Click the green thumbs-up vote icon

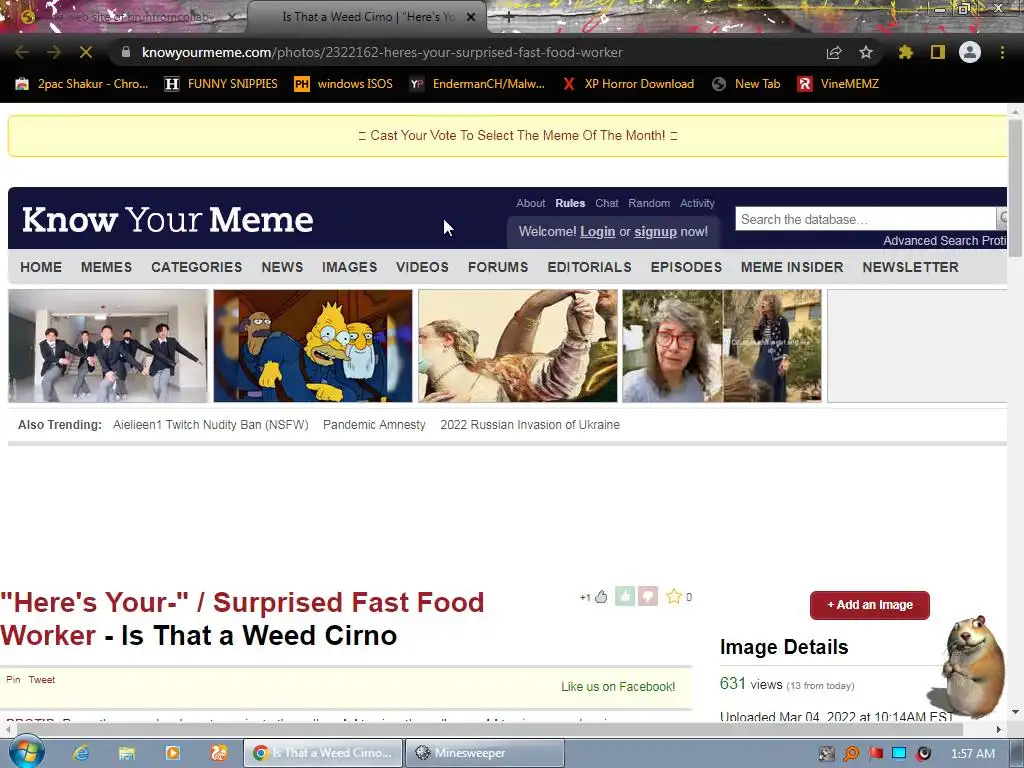coord(625,596)
